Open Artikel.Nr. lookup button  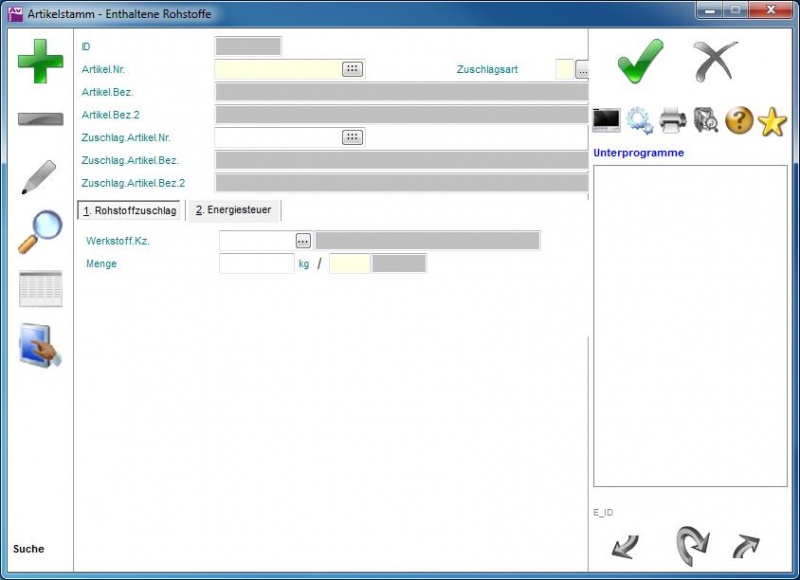352,69
